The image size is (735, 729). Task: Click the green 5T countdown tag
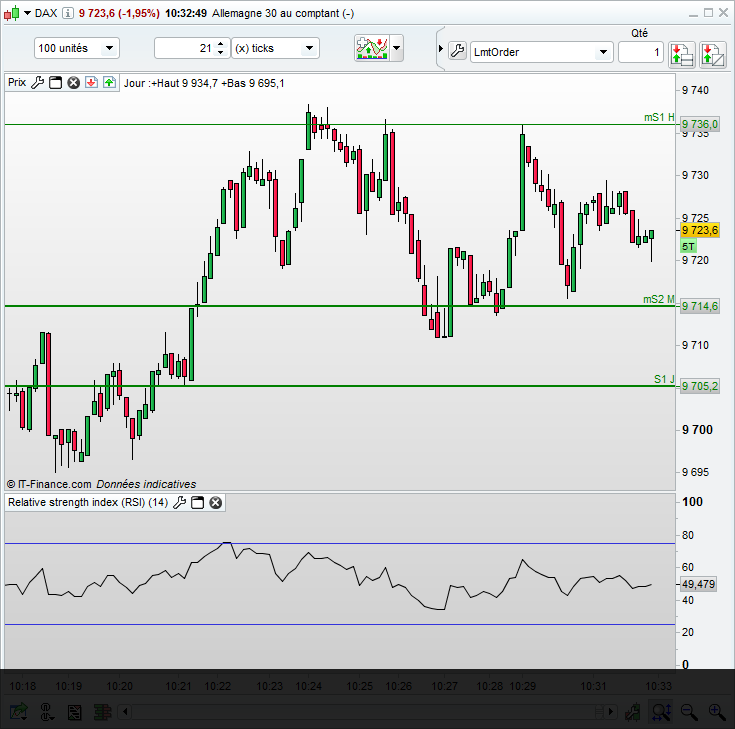click(688, 246)
